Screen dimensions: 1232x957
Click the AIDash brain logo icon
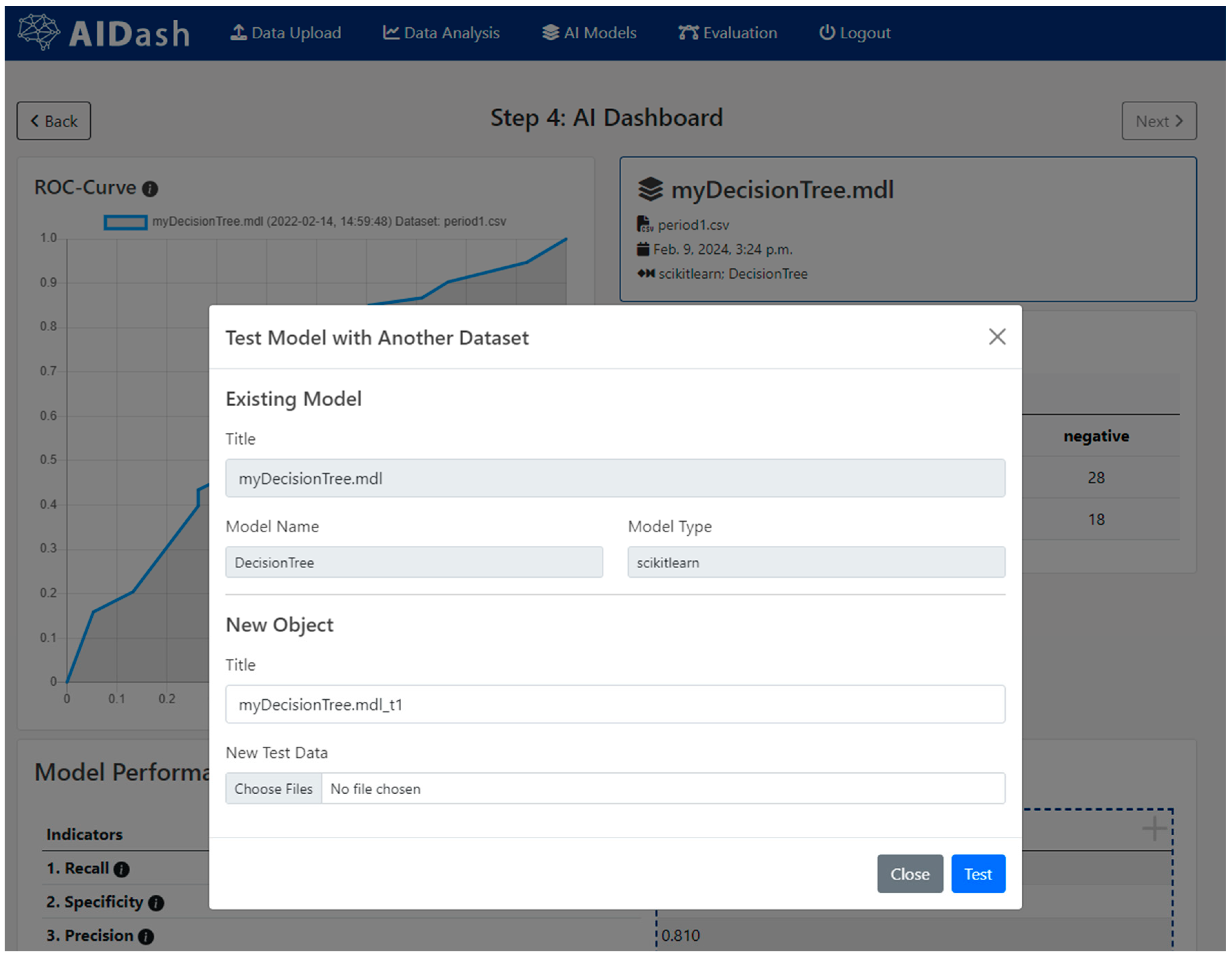(x=38, y=32)
